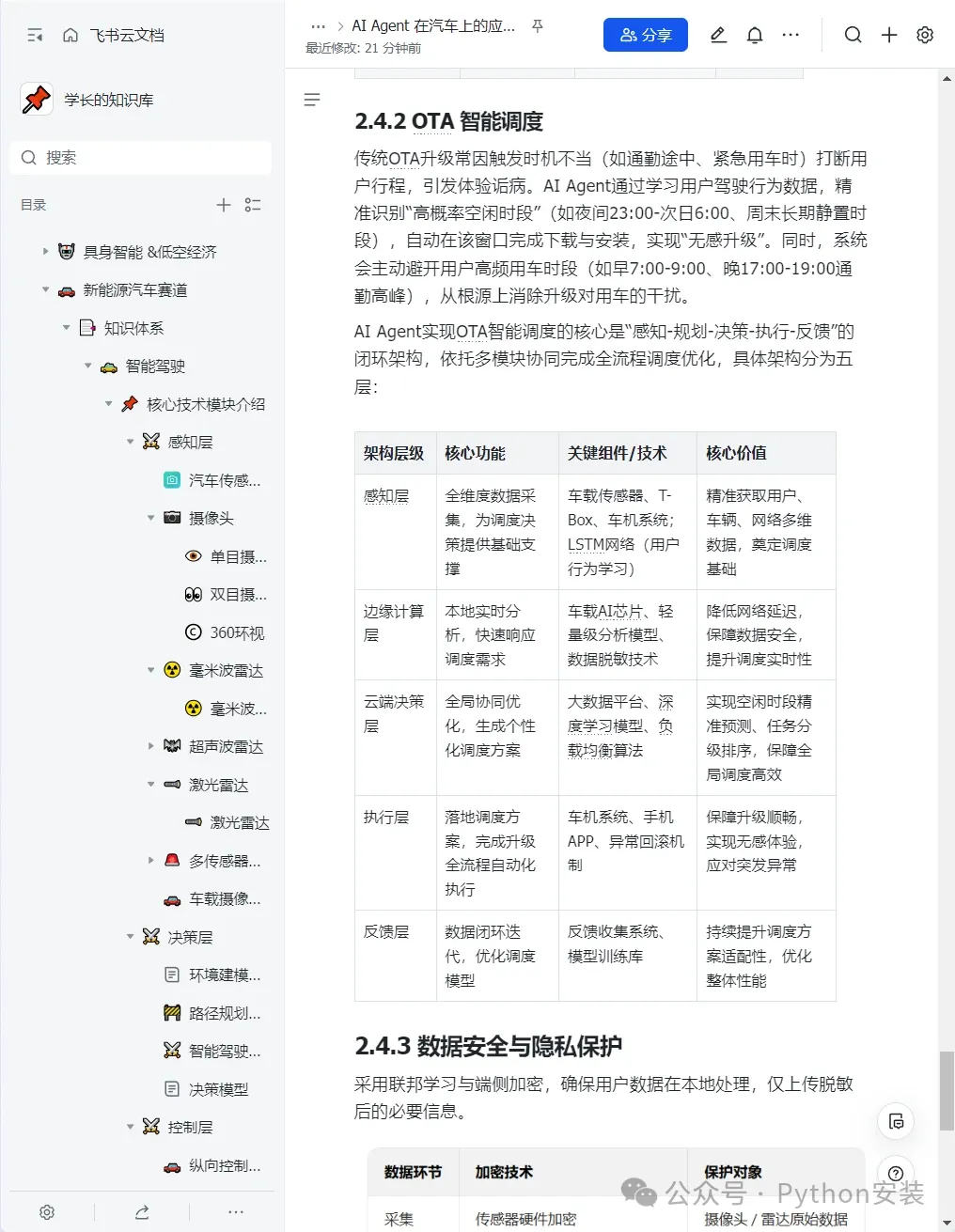Viewport: 955px width, 1232px height.
Task: Open the more options menu in header
Action: pos(791,35)
